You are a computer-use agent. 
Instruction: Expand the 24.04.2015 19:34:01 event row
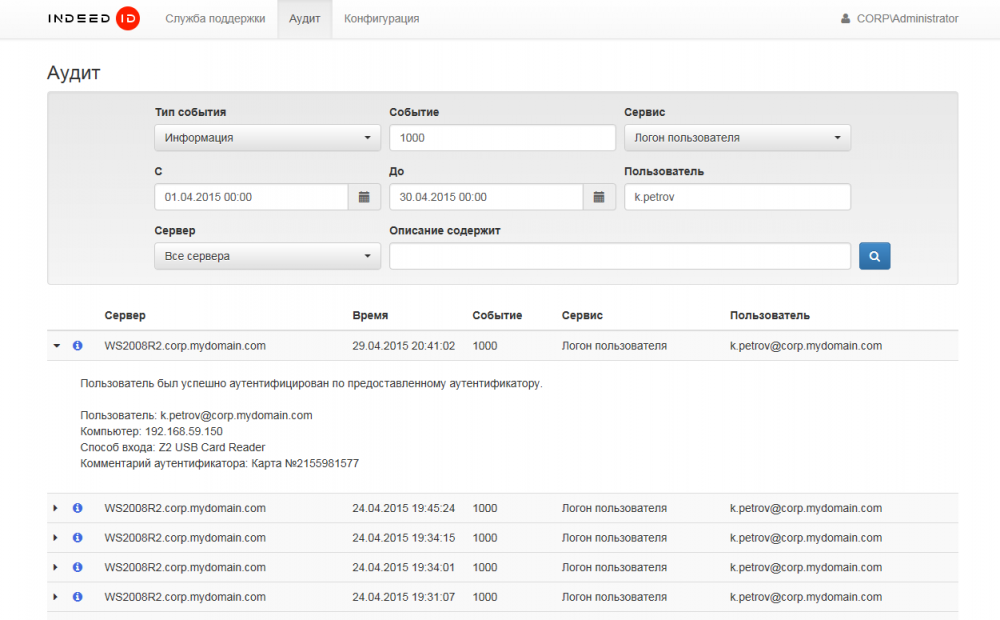tap(56, 568)
